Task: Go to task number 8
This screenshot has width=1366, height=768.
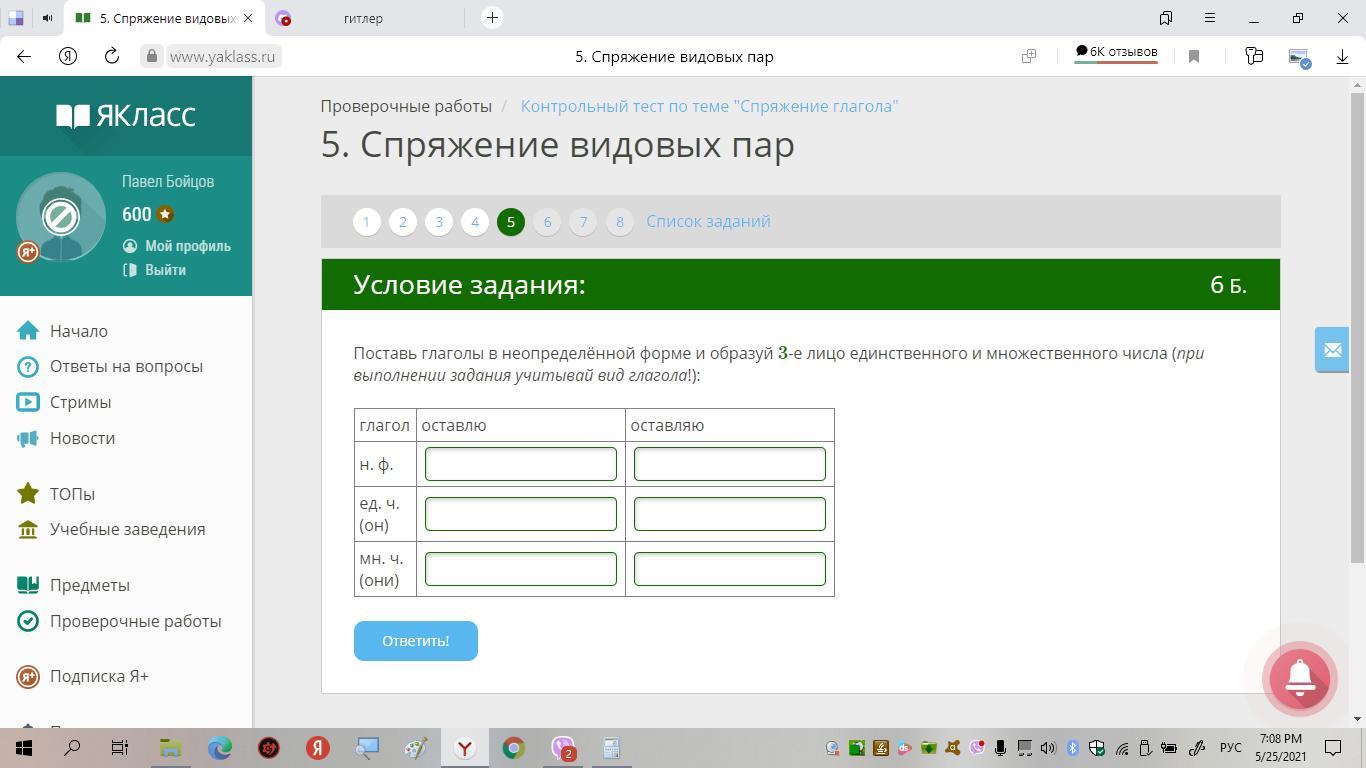Action: point(620,222)
